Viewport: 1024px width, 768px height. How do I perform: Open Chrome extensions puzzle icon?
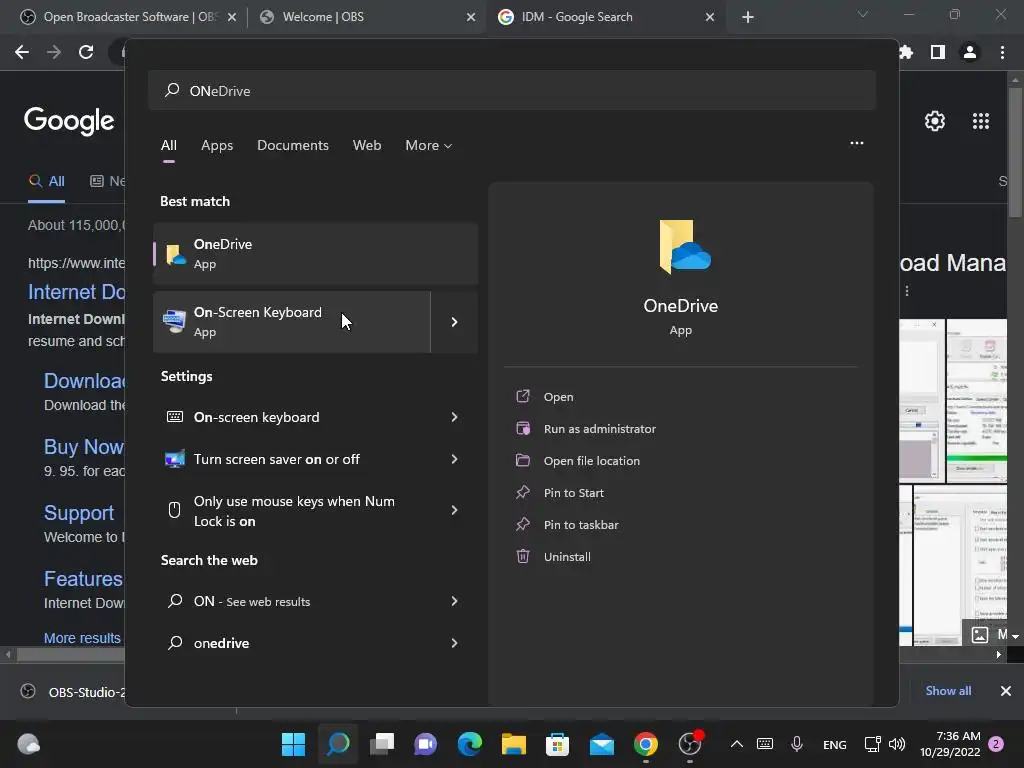(906, 52)
